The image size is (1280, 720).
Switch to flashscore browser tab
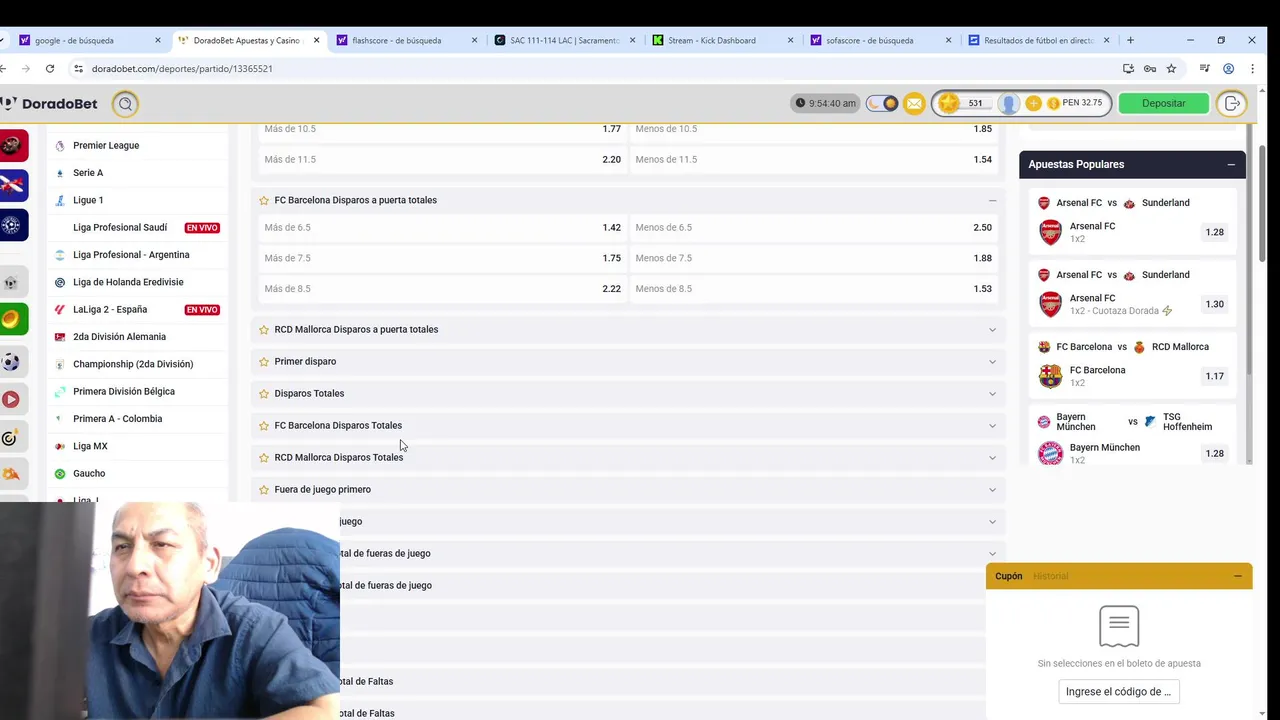(x=407, y=40)
